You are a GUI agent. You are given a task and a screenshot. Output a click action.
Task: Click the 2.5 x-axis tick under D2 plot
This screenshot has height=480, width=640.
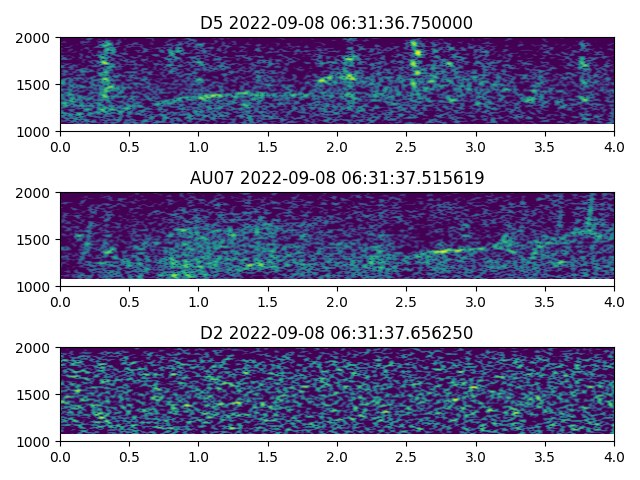(x=406, y=456)
